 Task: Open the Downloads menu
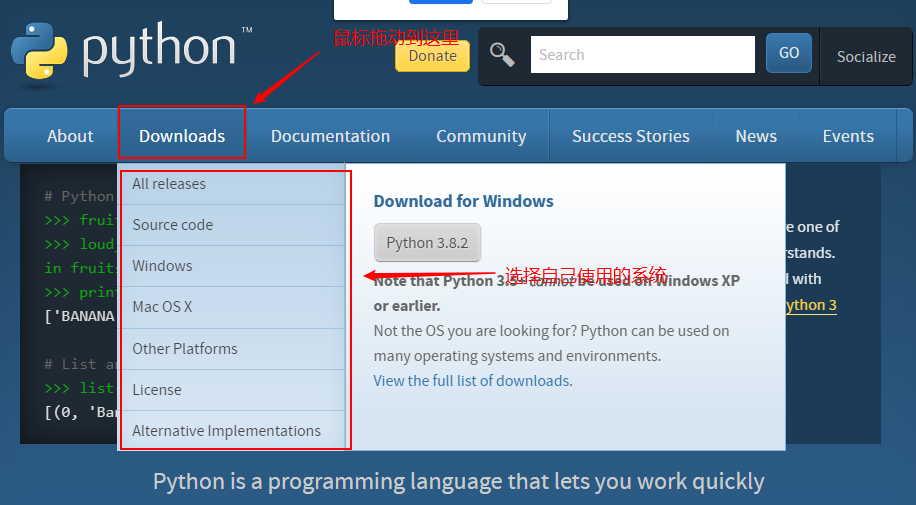click(182, 136)
